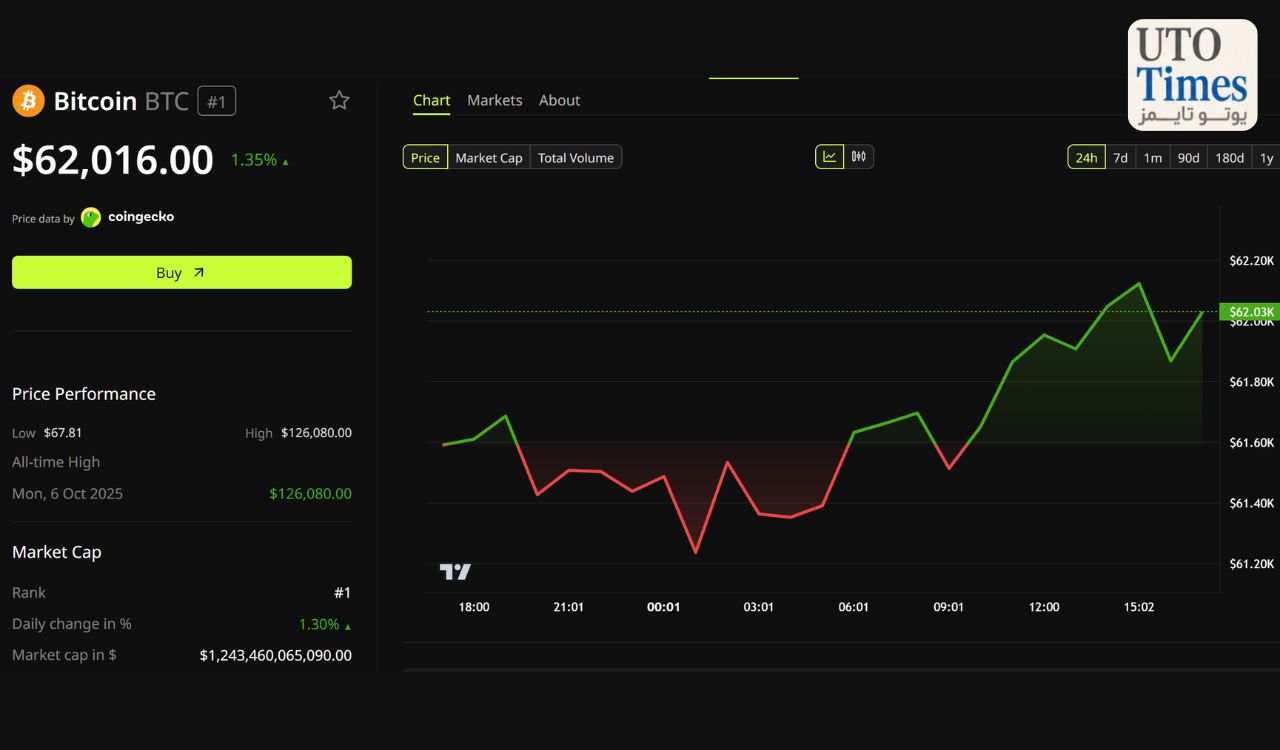Add Bitcoin to favorites with star icon
The image size is (1280, 750).
click(x=340, y=100)
